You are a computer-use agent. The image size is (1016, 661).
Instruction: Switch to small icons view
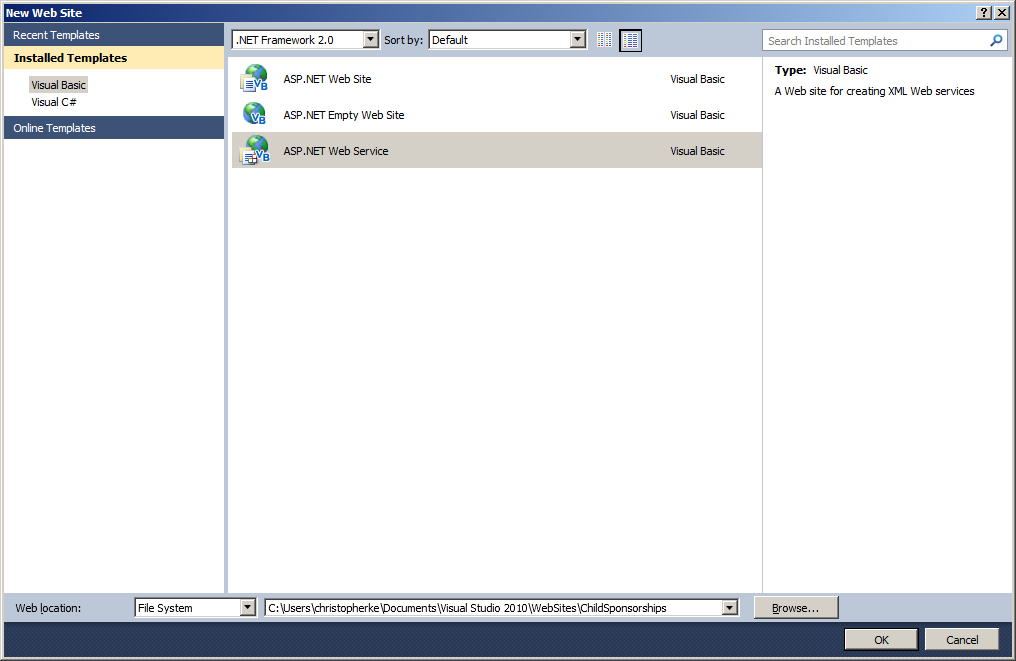[605, 40]
